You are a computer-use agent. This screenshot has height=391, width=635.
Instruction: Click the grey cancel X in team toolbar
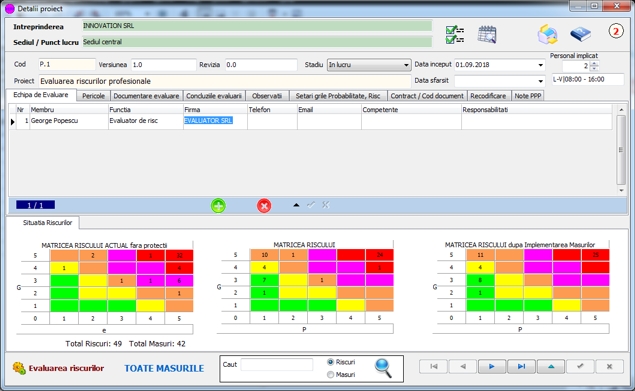point(326,205)
